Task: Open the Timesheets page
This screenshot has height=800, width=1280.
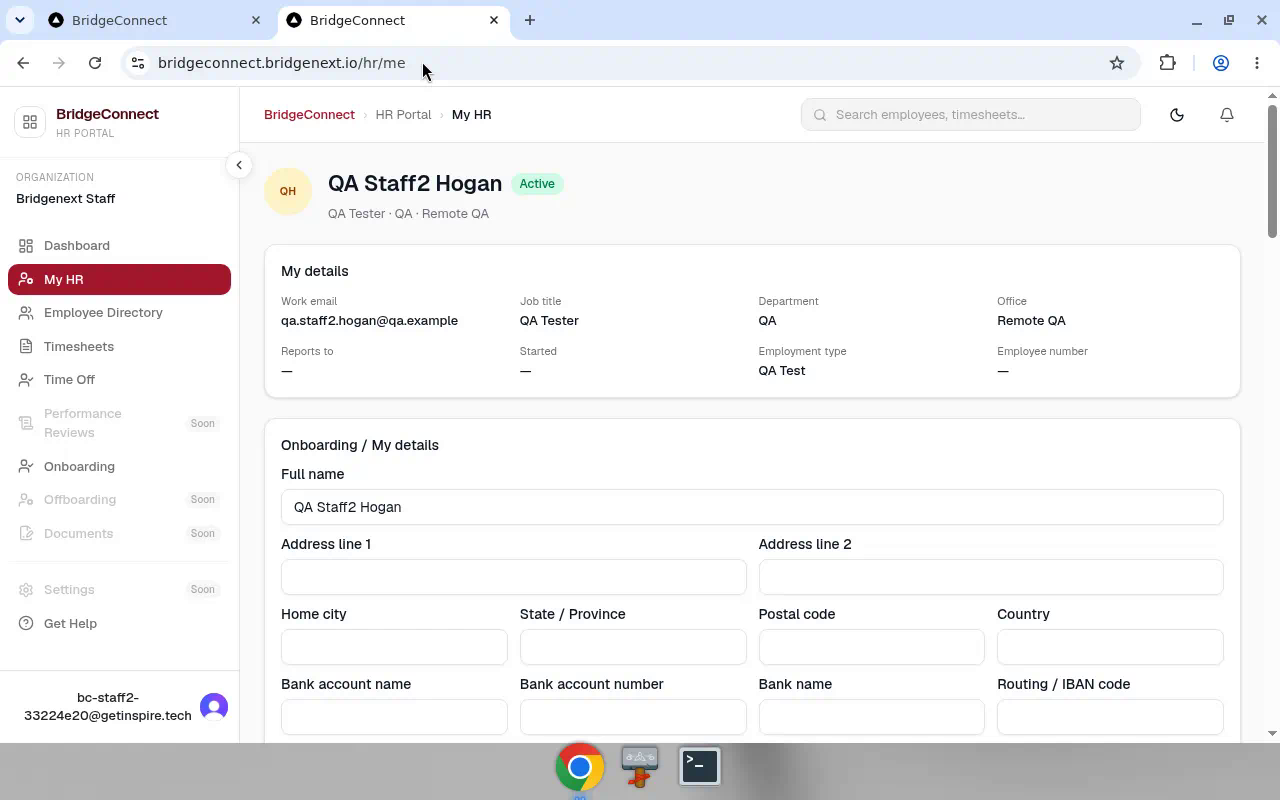Action: coord(119,347)
